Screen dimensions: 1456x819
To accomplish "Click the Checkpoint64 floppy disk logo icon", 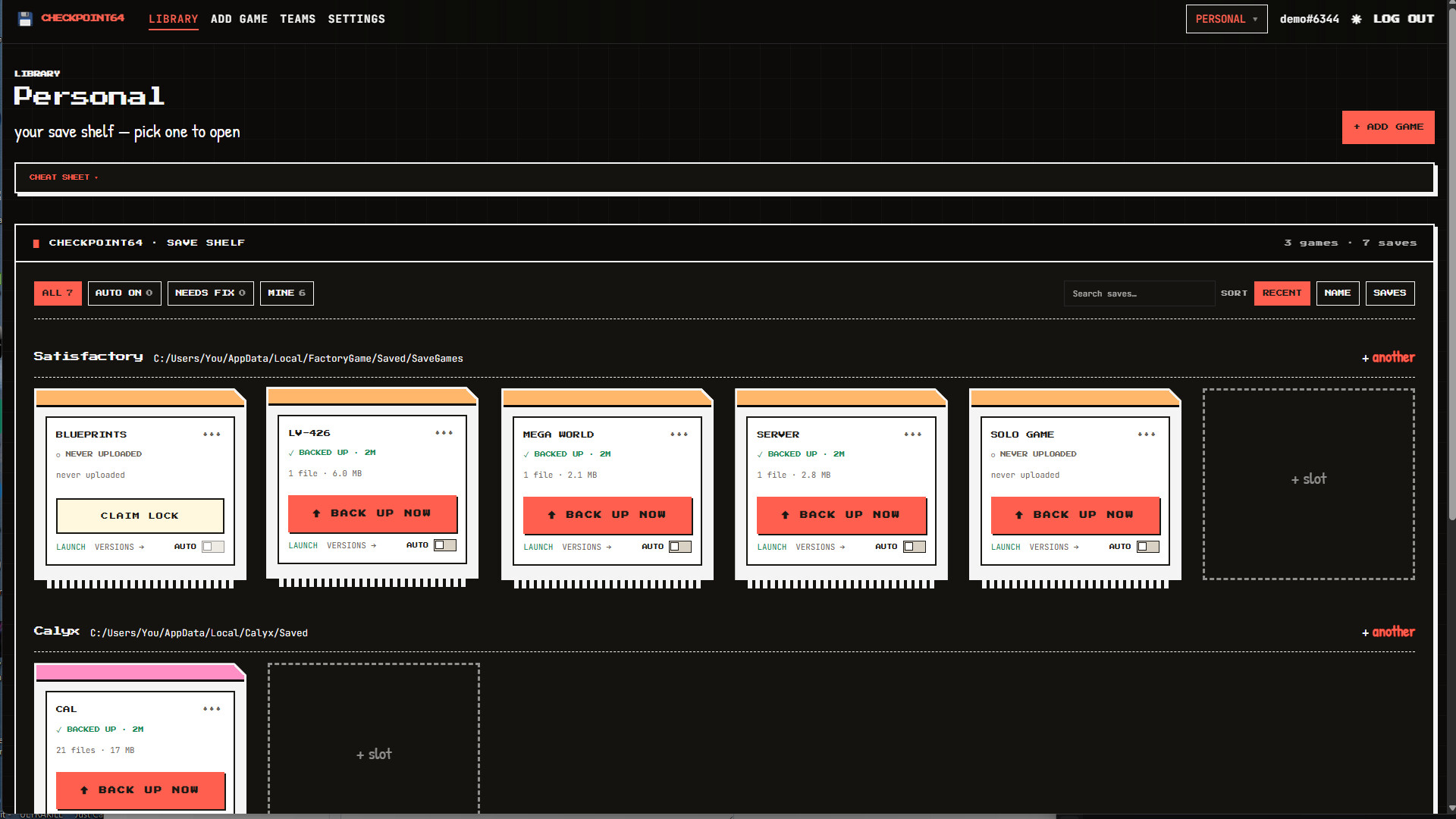I will pos(25,19).
